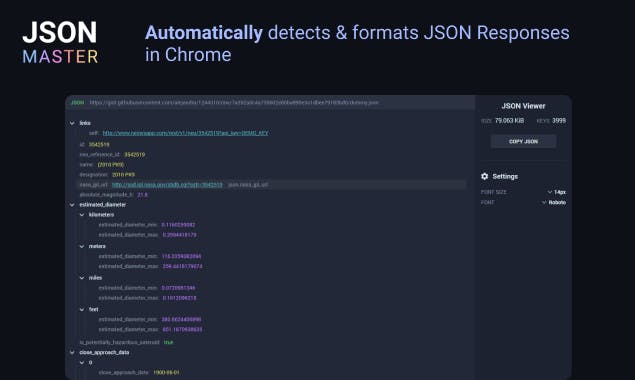
Task: Click the green JSON label in the address bar
Action: click(77, 102)
